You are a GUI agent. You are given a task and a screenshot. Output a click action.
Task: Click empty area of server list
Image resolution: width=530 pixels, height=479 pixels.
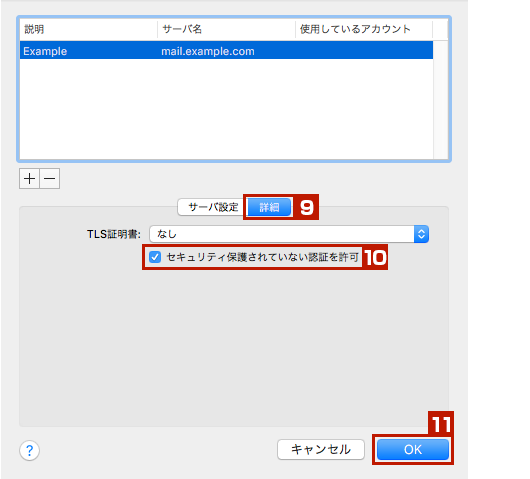click(x=226, y=109)
